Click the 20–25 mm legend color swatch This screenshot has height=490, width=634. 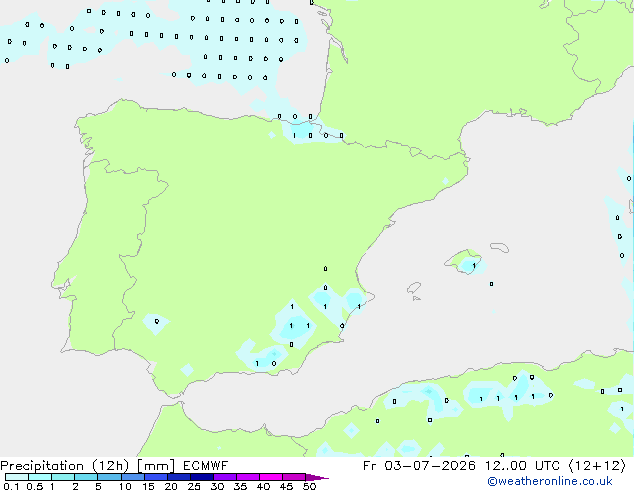pyautogui.click(x=179, y=477)
